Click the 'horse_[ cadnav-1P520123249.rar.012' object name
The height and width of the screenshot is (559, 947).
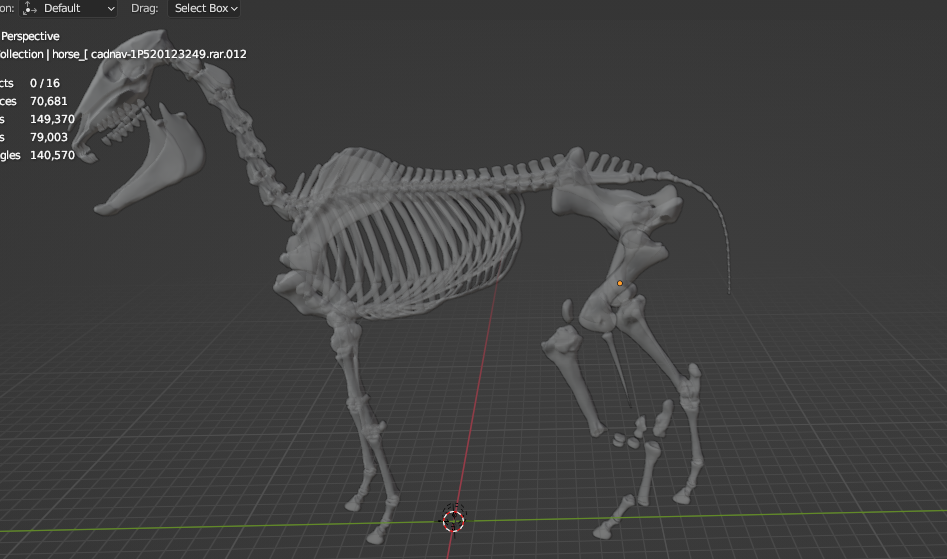tap(149, 54)
